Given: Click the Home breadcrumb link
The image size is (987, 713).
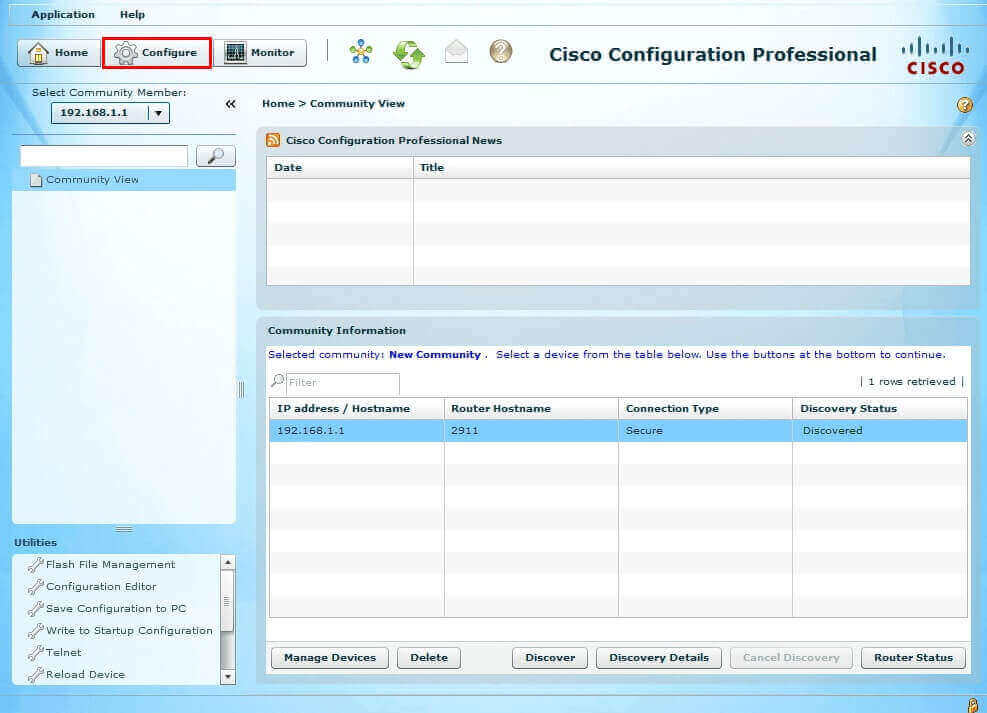Looking at the screenshot, I should tap(278, 104).
